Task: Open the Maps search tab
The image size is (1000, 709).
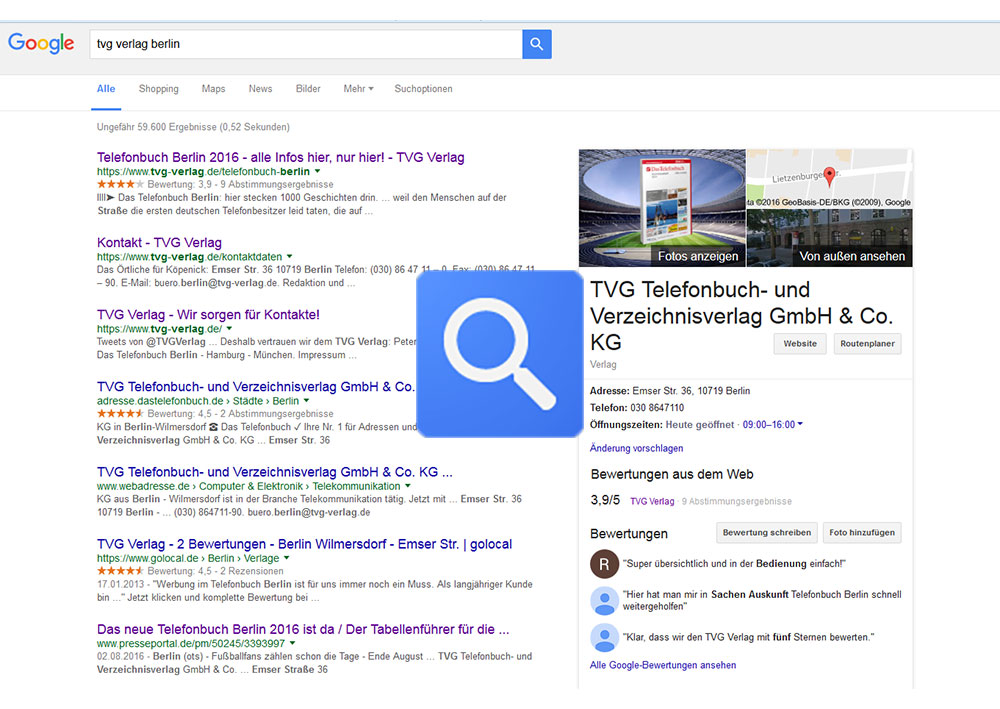Action: 213,89
